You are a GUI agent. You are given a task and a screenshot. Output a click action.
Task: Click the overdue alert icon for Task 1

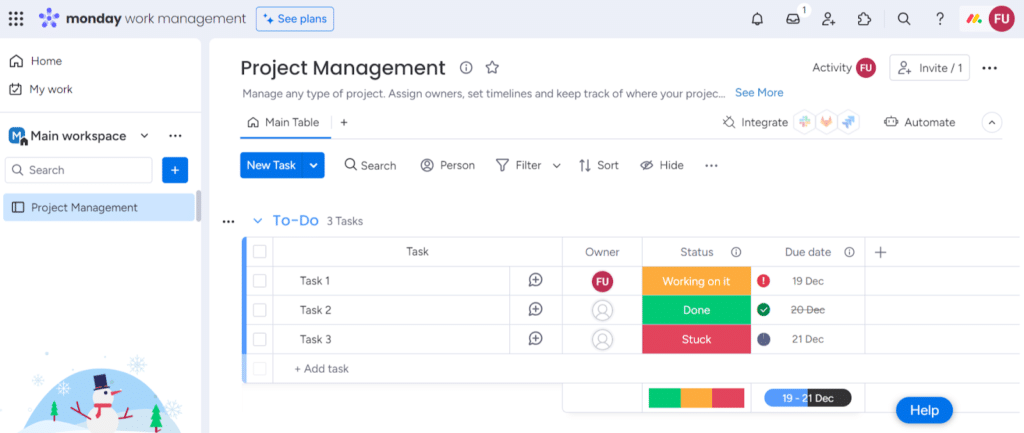763,281
